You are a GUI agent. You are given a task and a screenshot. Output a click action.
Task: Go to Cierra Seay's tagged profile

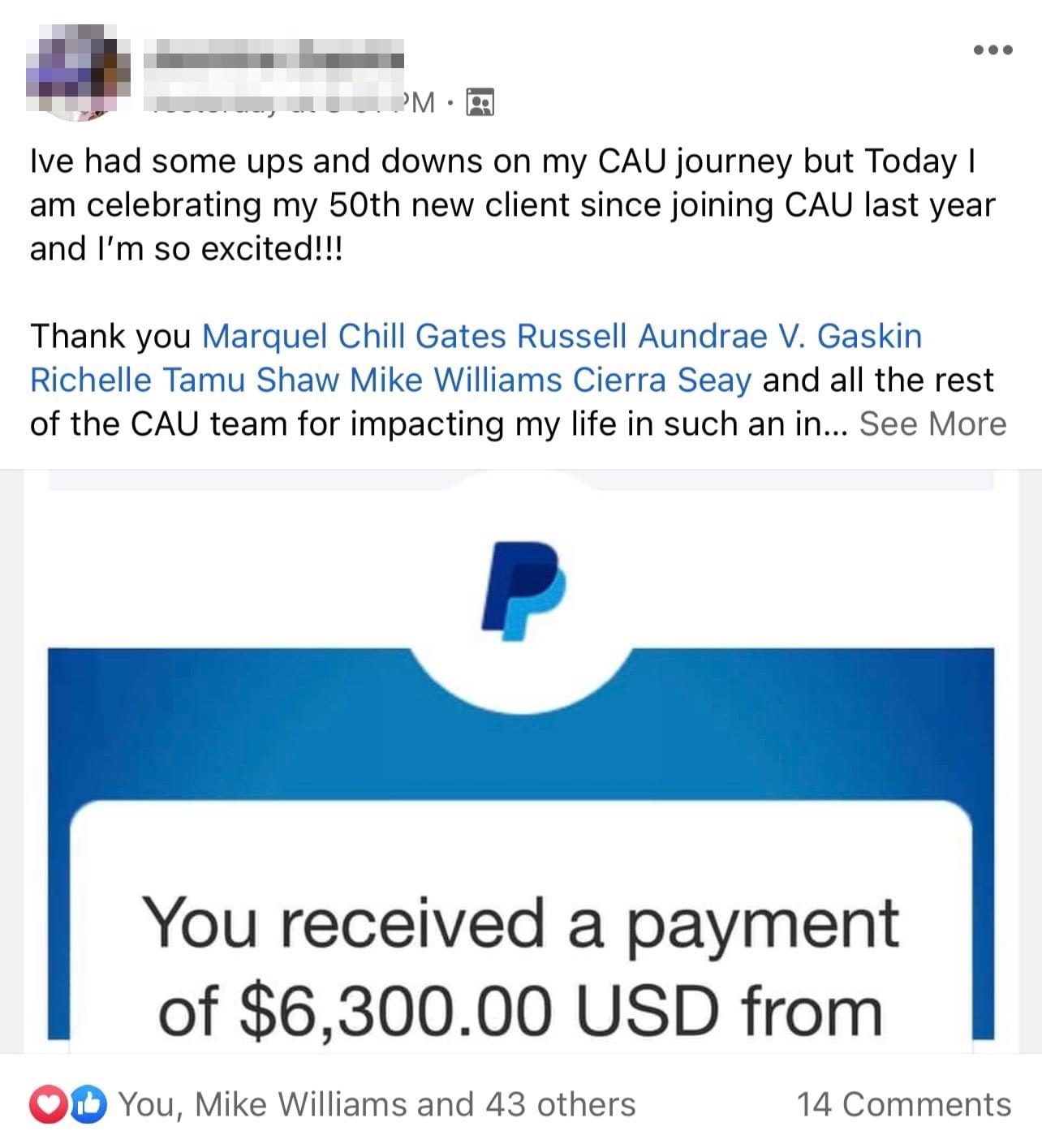[x=661, y=380]
